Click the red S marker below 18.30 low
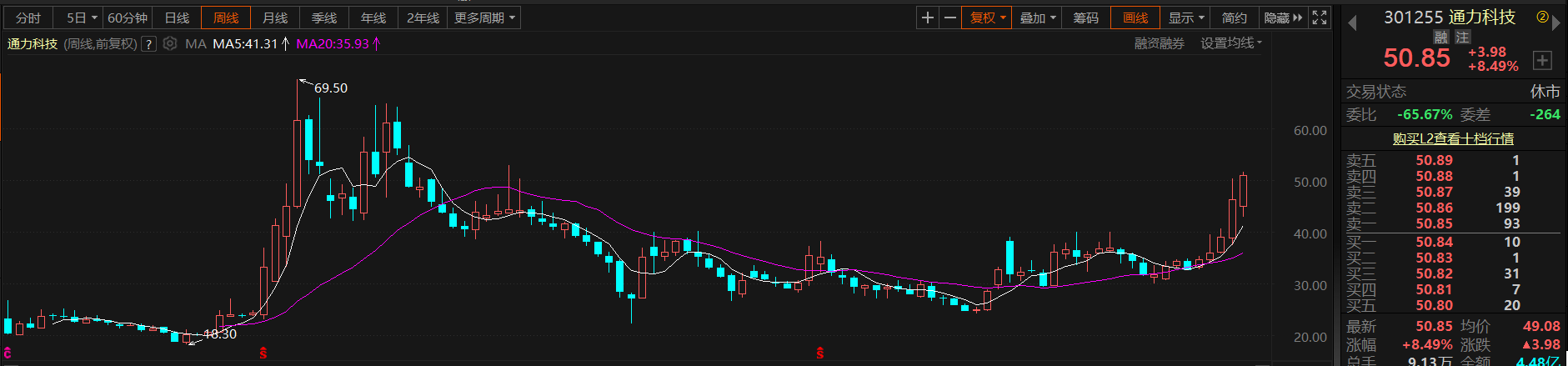 click(x=263, y=353)
